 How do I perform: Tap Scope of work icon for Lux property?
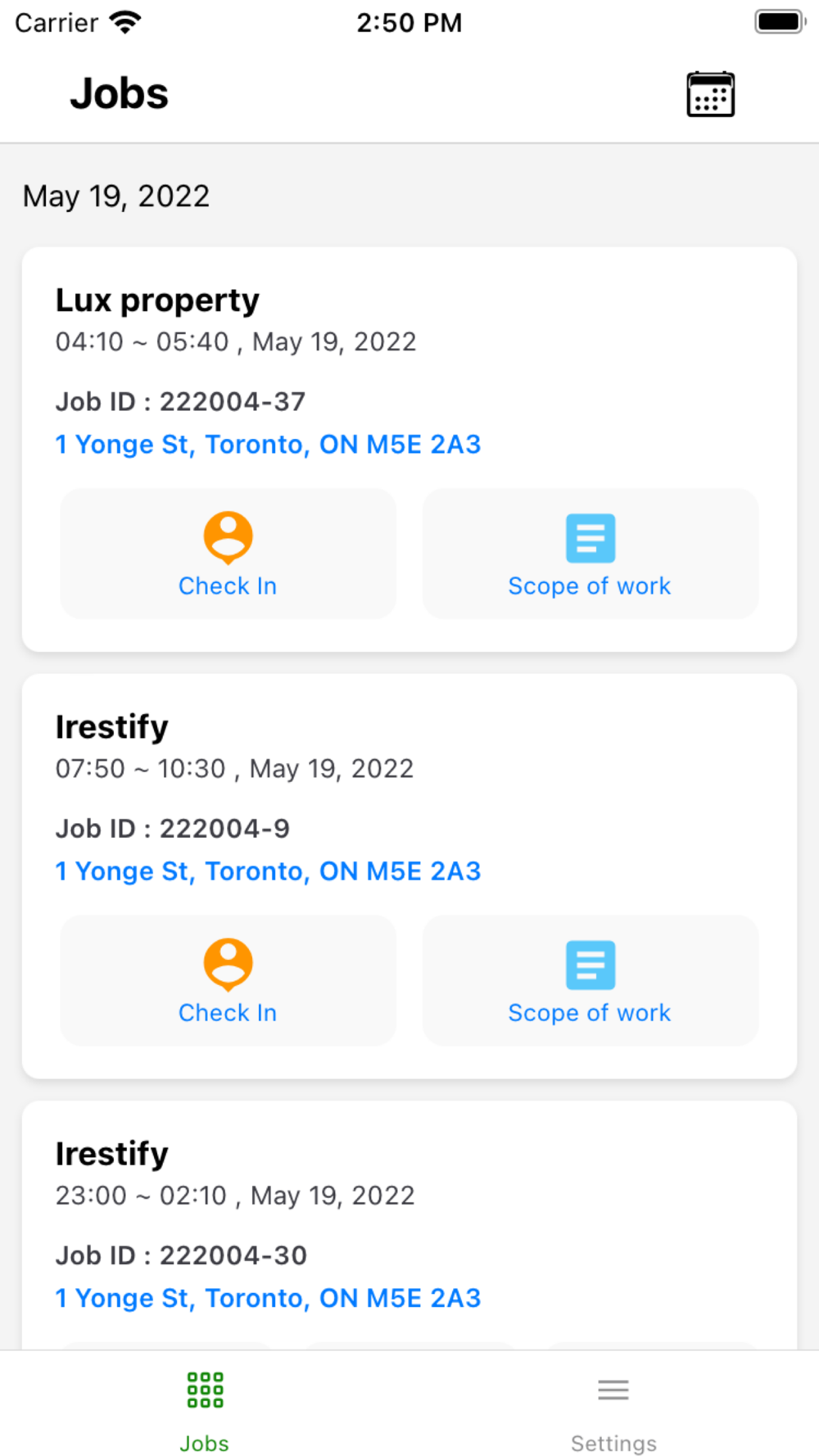click(x=590, y=538)
